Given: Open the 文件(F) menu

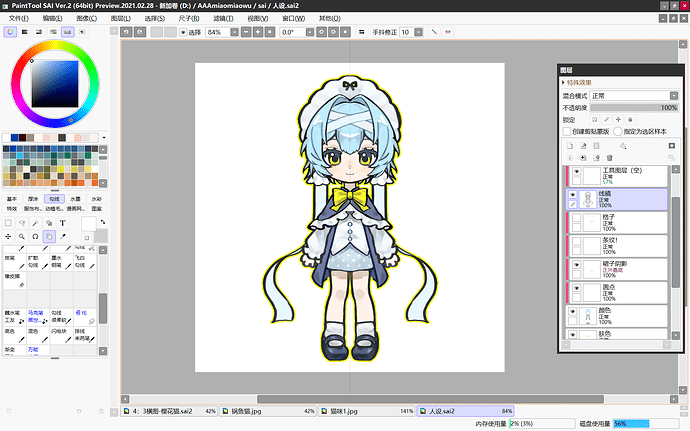Looking at the screenshot, I should click(18, 18).
